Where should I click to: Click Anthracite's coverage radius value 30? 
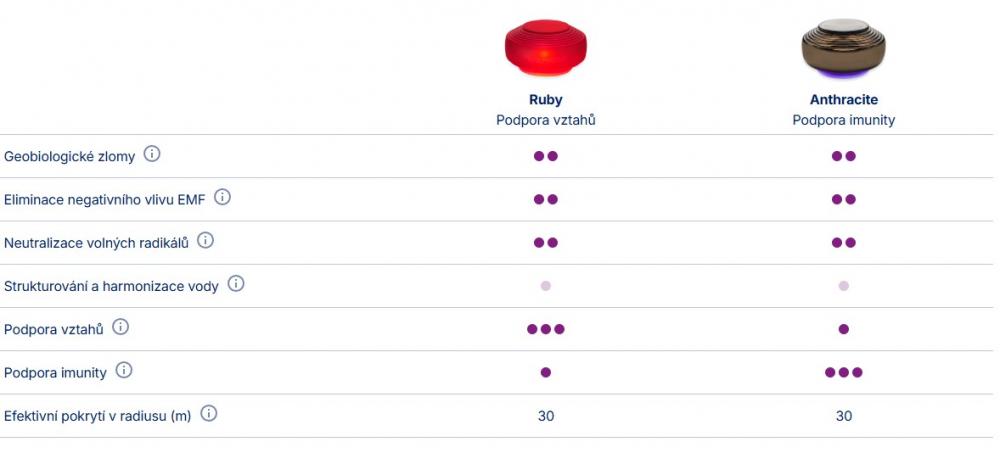click(843, 416)
